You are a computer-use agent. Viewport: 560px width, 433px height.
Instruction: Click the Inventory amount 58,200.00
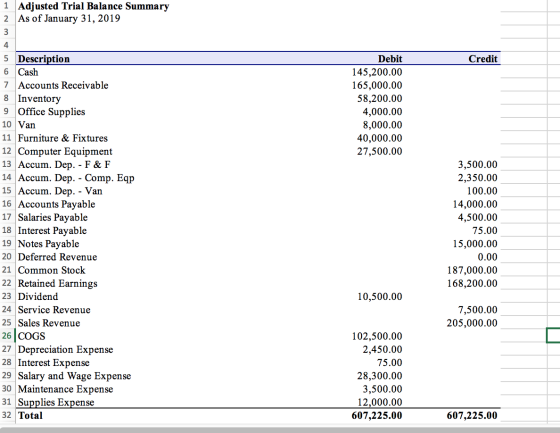[x=380, y=98]
